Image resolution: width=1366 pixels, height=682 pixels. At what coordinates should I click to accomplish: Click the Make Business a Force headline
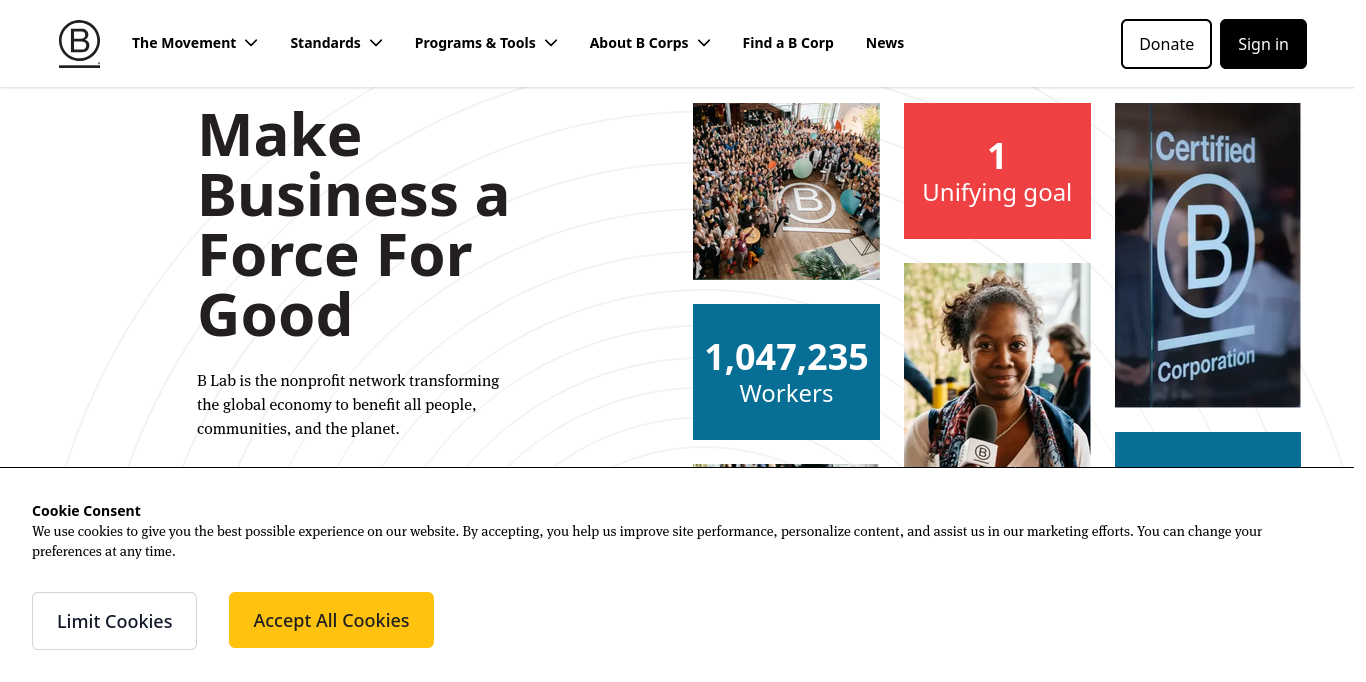point(353,224)
